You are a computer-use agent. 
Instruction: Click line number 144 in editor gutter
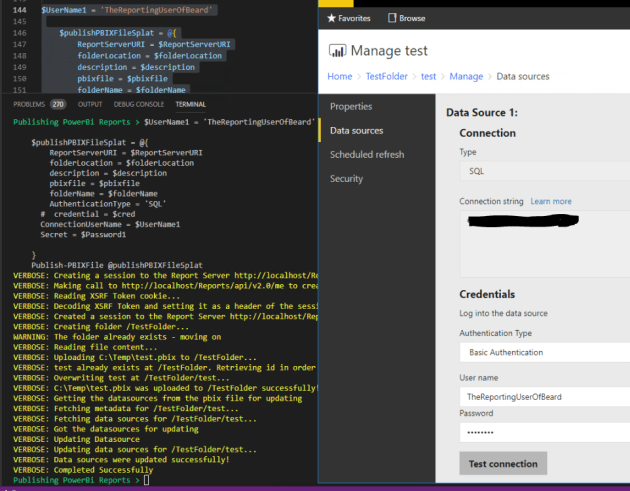pyautogui.click(x=19, y=10)
